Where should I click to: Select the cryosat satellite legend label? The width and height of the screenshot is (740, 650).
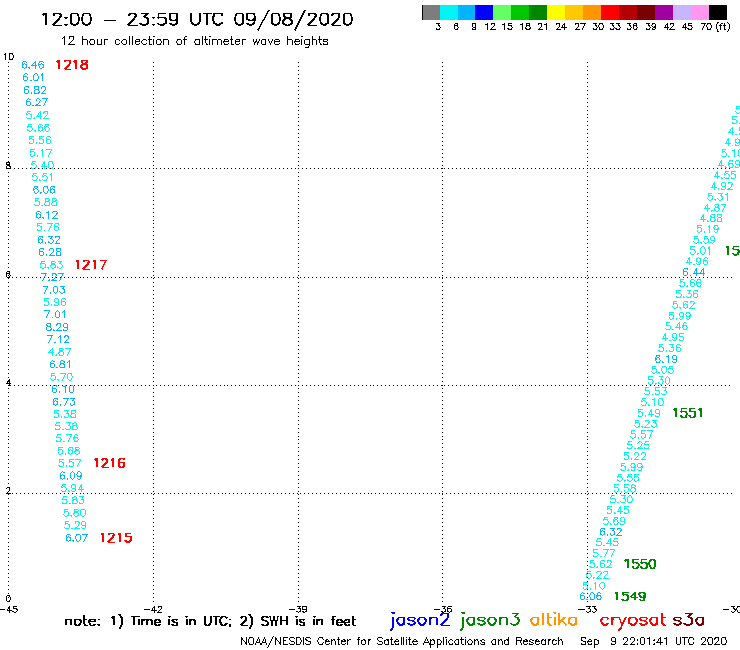(x=632, y=620)
